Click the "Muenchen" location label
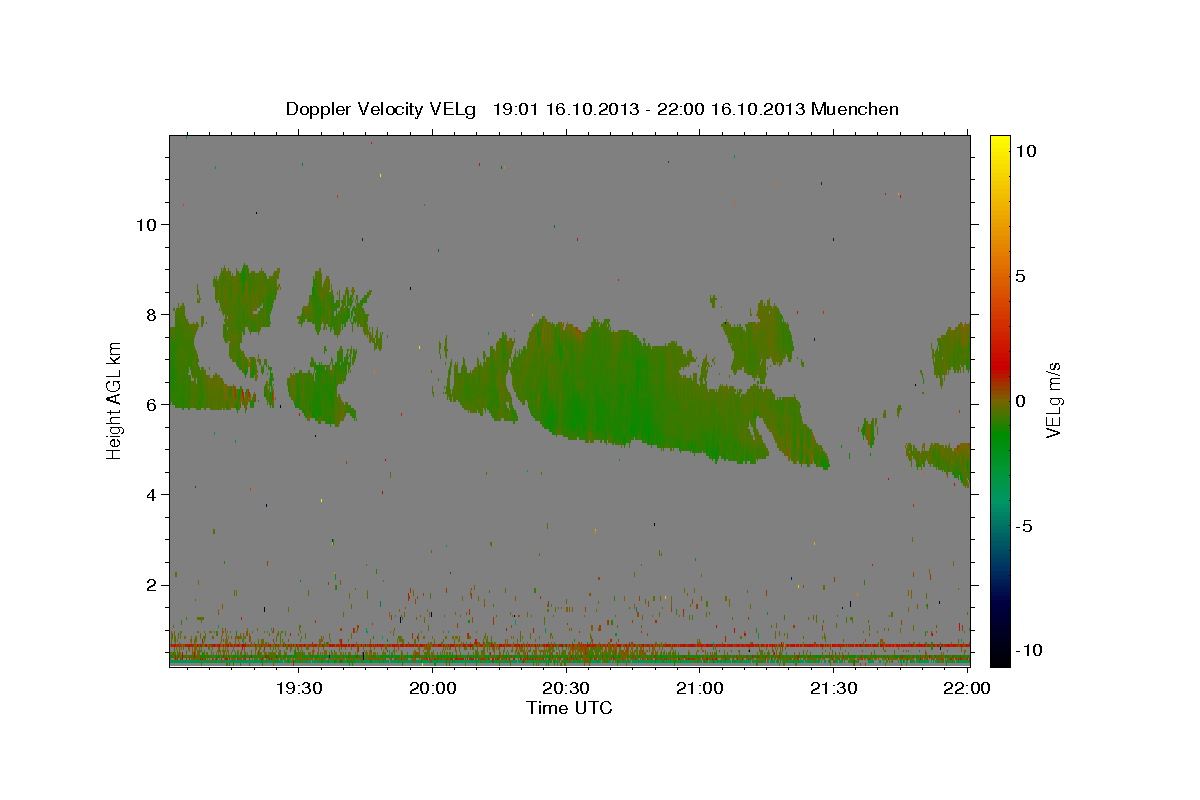 pos(855,109)
